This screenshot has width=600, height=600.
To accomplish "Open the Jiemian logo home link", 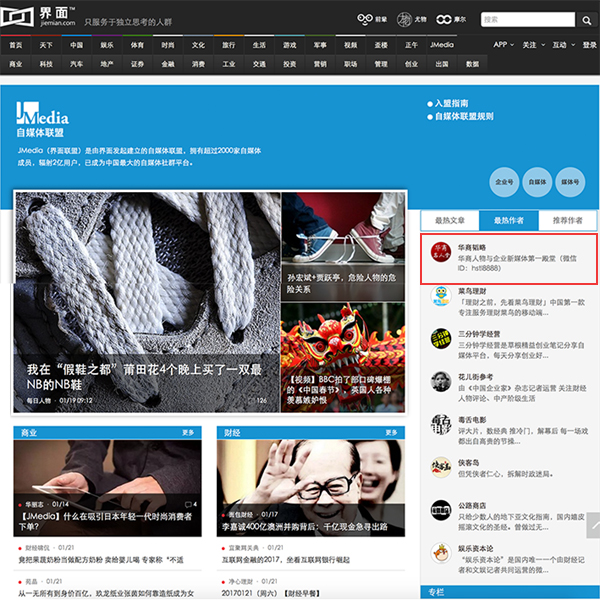I will [x=38, y=17].
